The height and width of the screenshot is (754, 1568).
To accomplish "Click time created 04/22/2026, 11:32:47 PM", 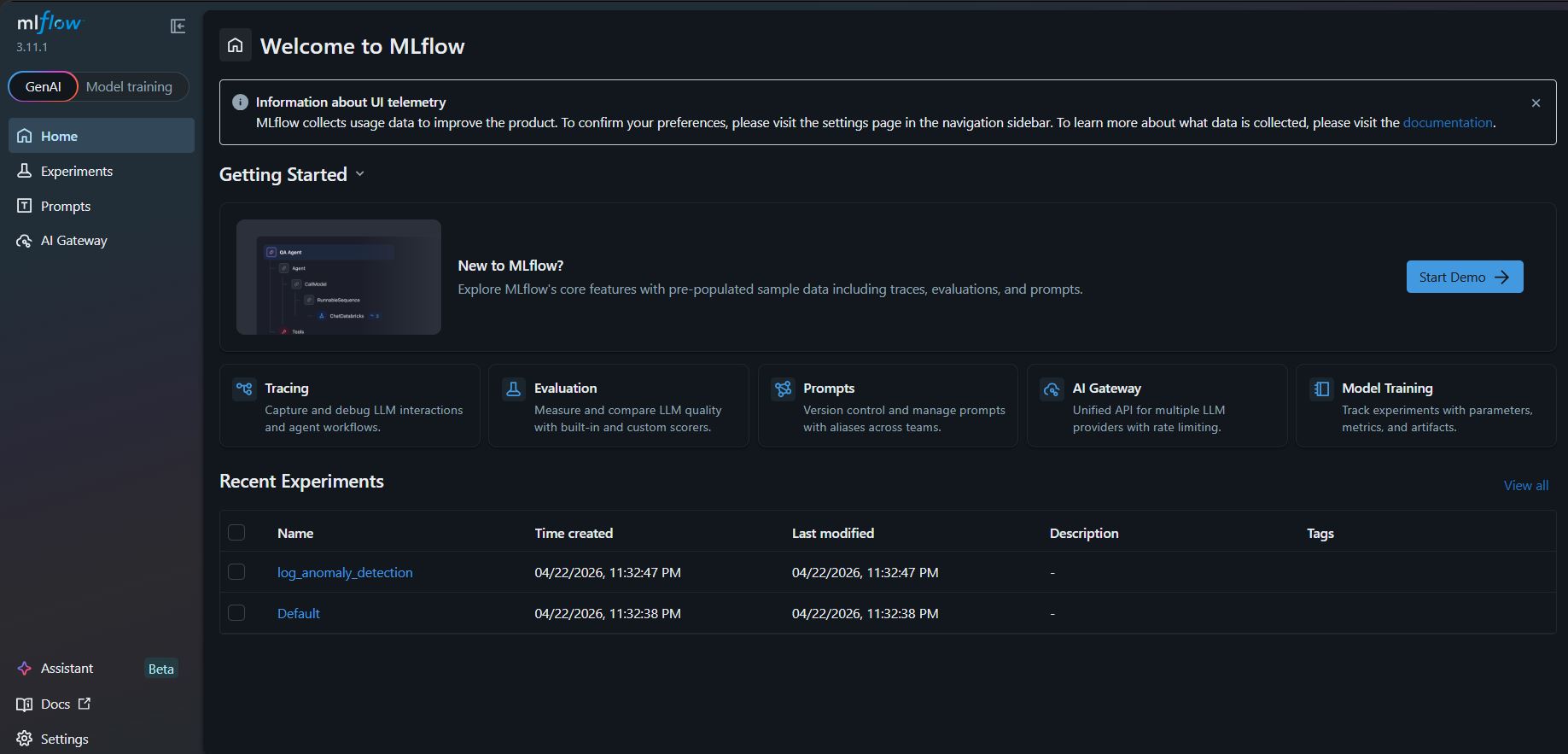I will point(608,572).
